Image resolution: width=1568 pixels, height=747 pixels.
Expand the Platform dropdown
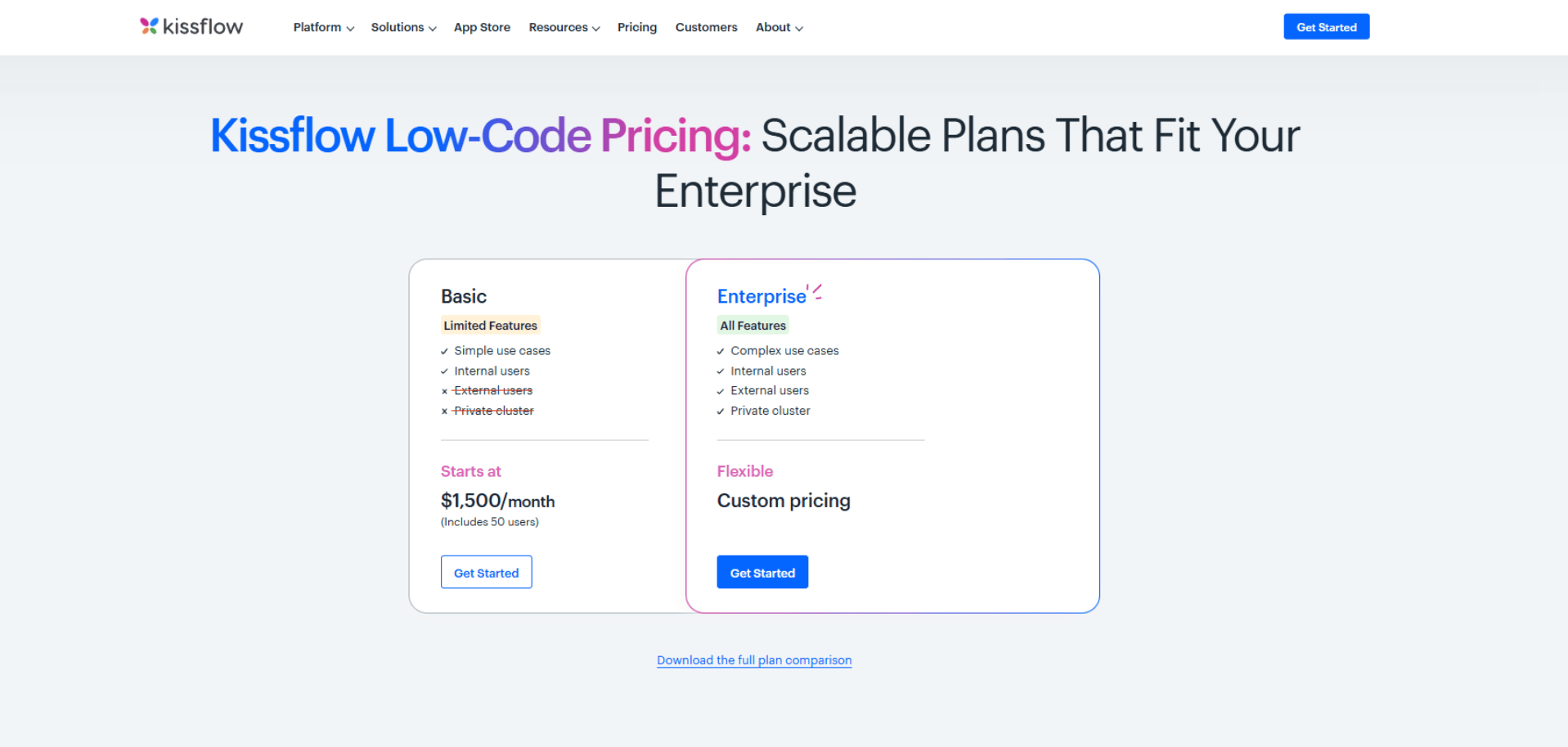[322, 27]
